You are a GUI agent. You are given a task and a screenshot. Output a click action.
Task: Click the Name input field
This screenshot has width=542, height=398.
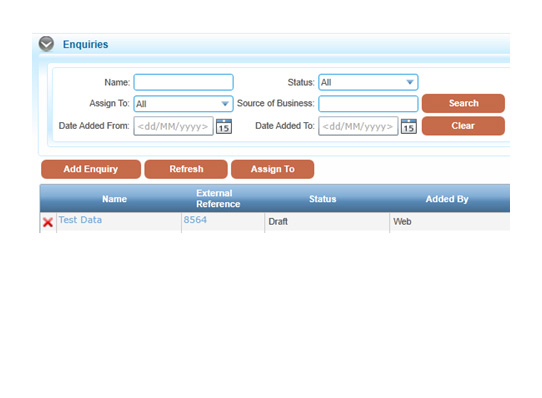[184, 82]
